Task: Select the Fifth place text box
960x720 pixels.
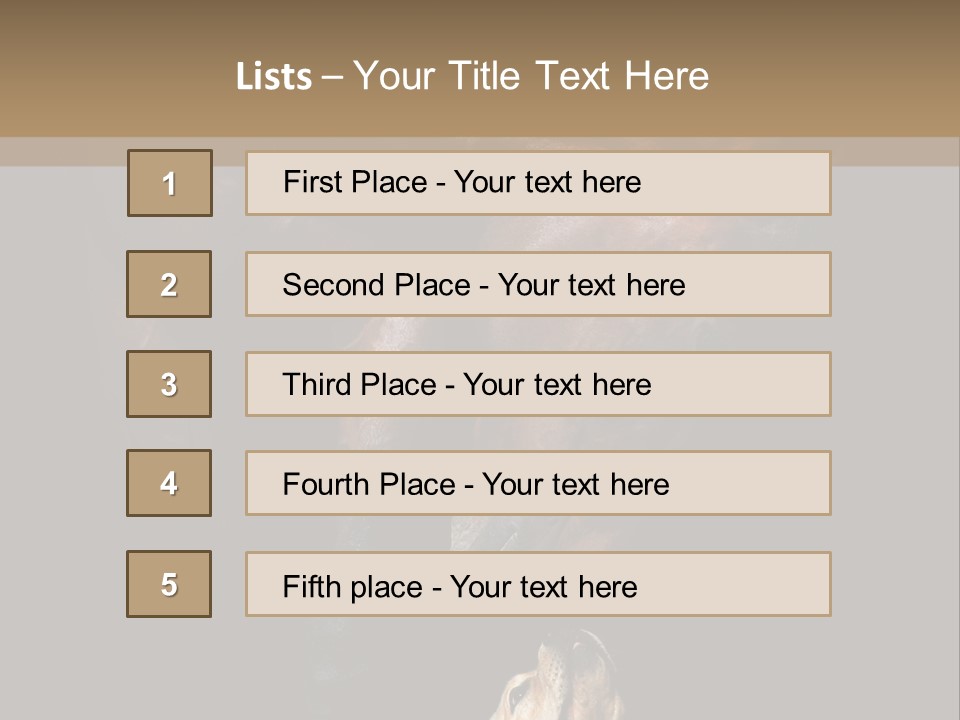Action: pos(538,583)
